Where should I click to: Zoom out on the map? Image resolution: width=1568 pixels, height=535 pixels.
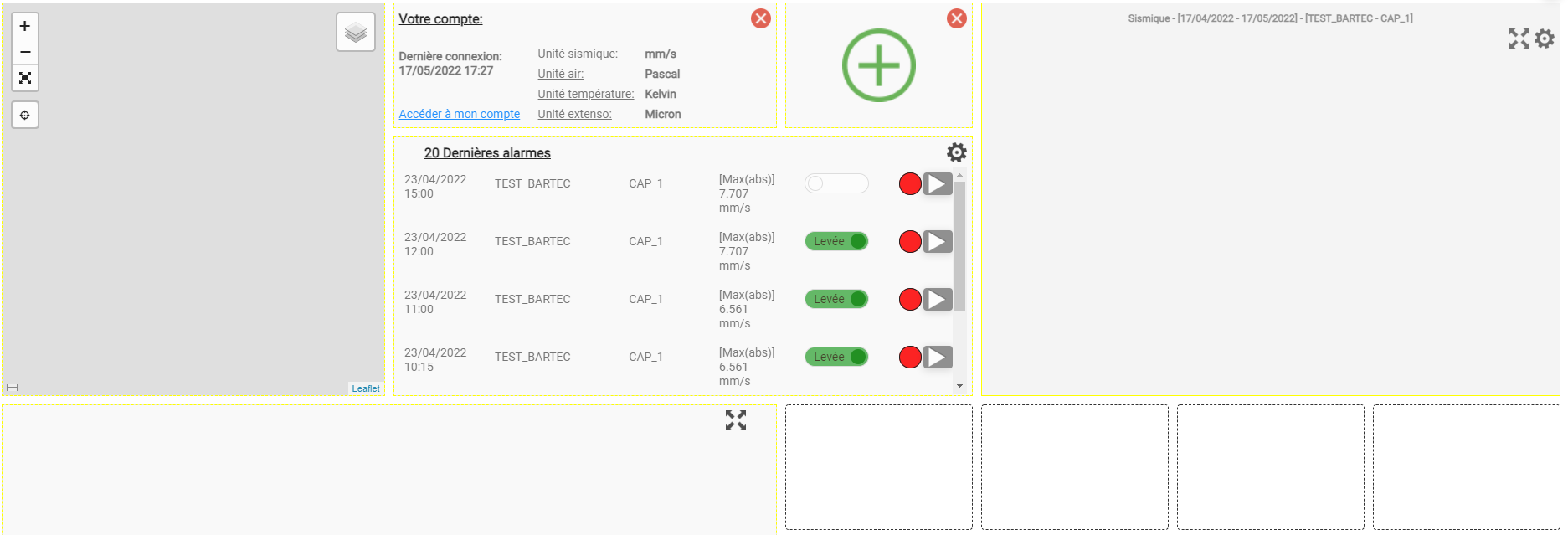25,52
